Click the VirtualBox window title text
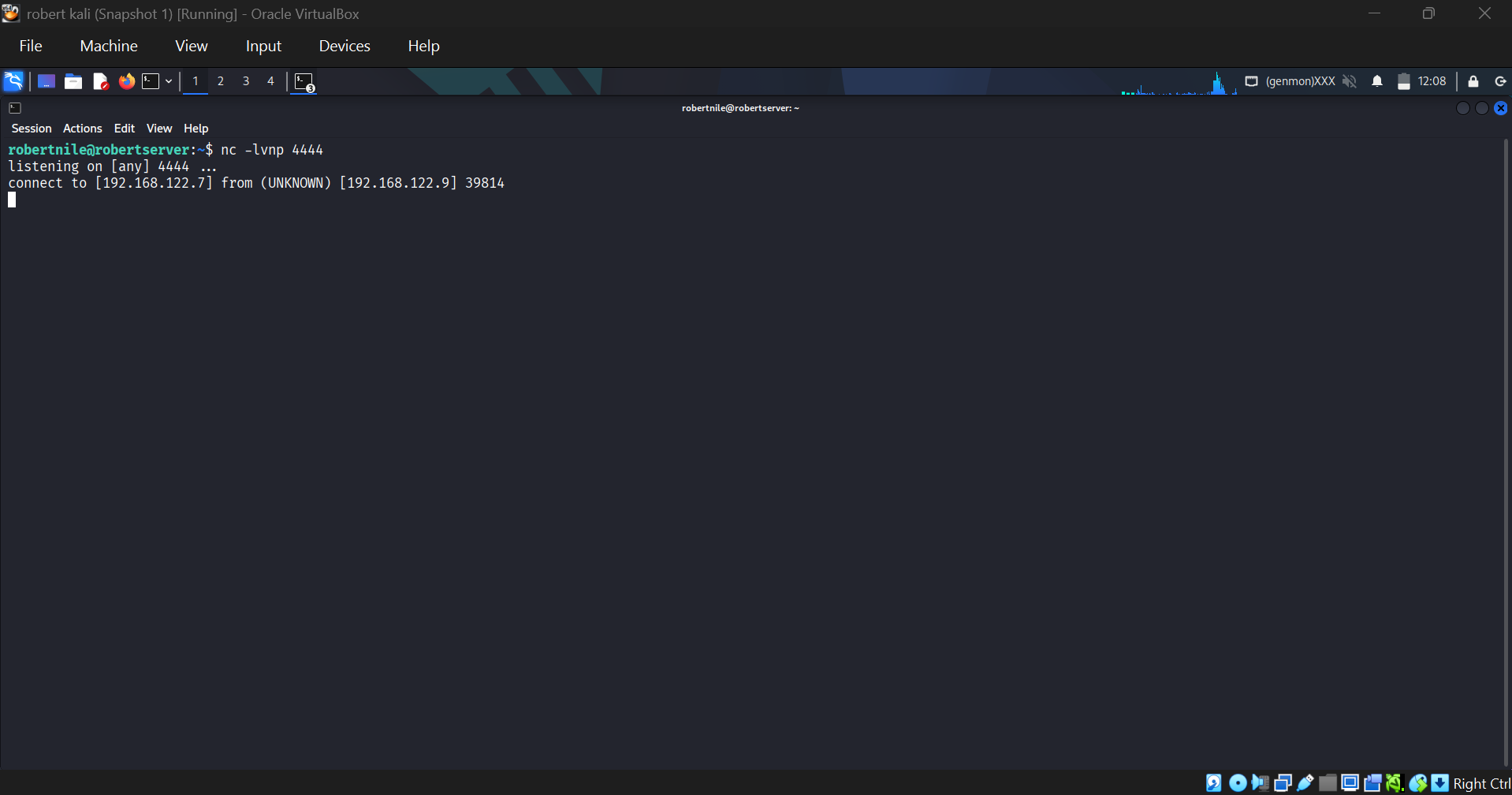The height and width of the screenshot is (795, 1512). [x=193, y=13]
